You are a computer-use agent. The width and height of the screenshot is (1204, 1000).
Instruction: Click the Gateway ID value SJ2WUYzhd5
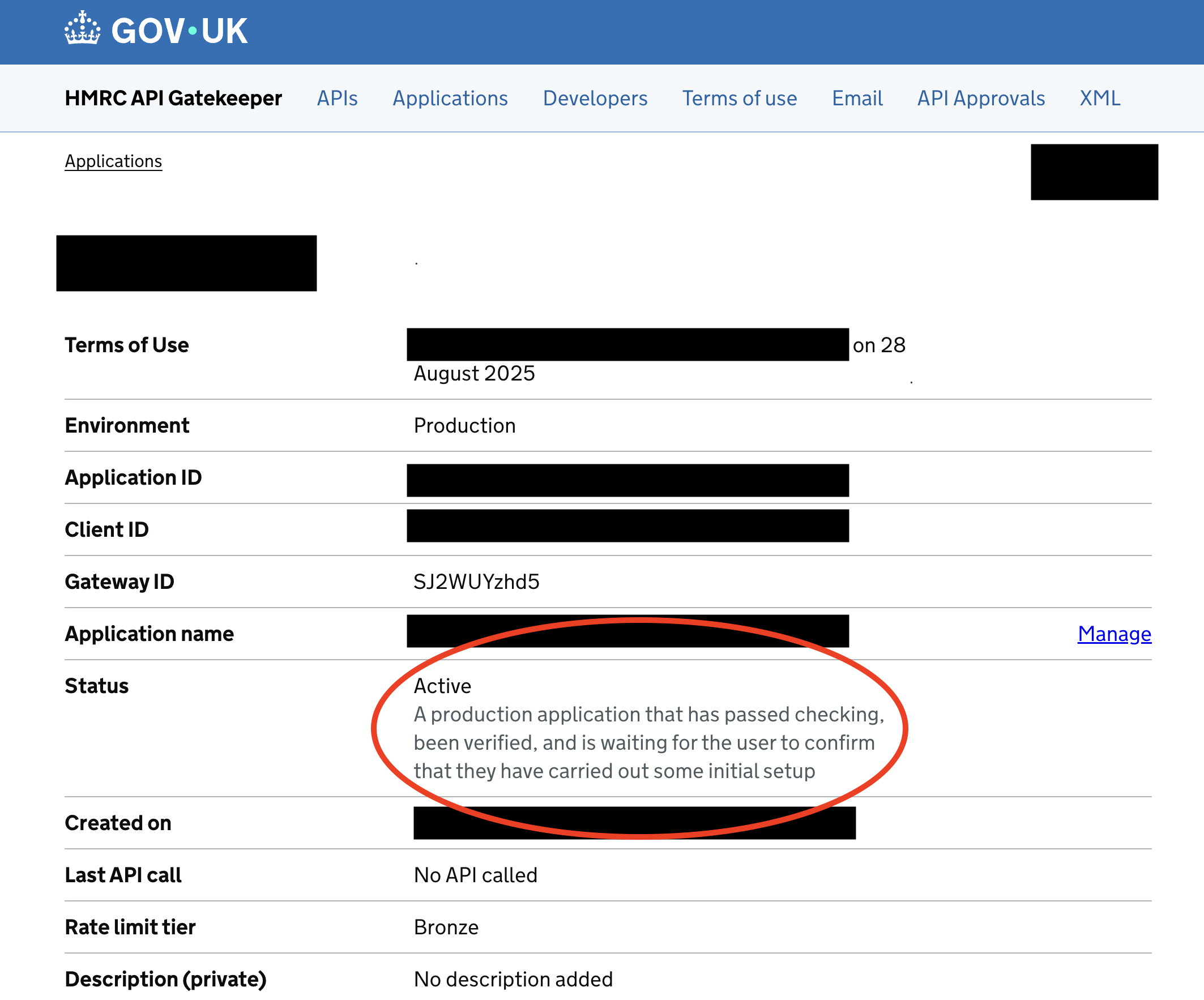pos(476,582)
